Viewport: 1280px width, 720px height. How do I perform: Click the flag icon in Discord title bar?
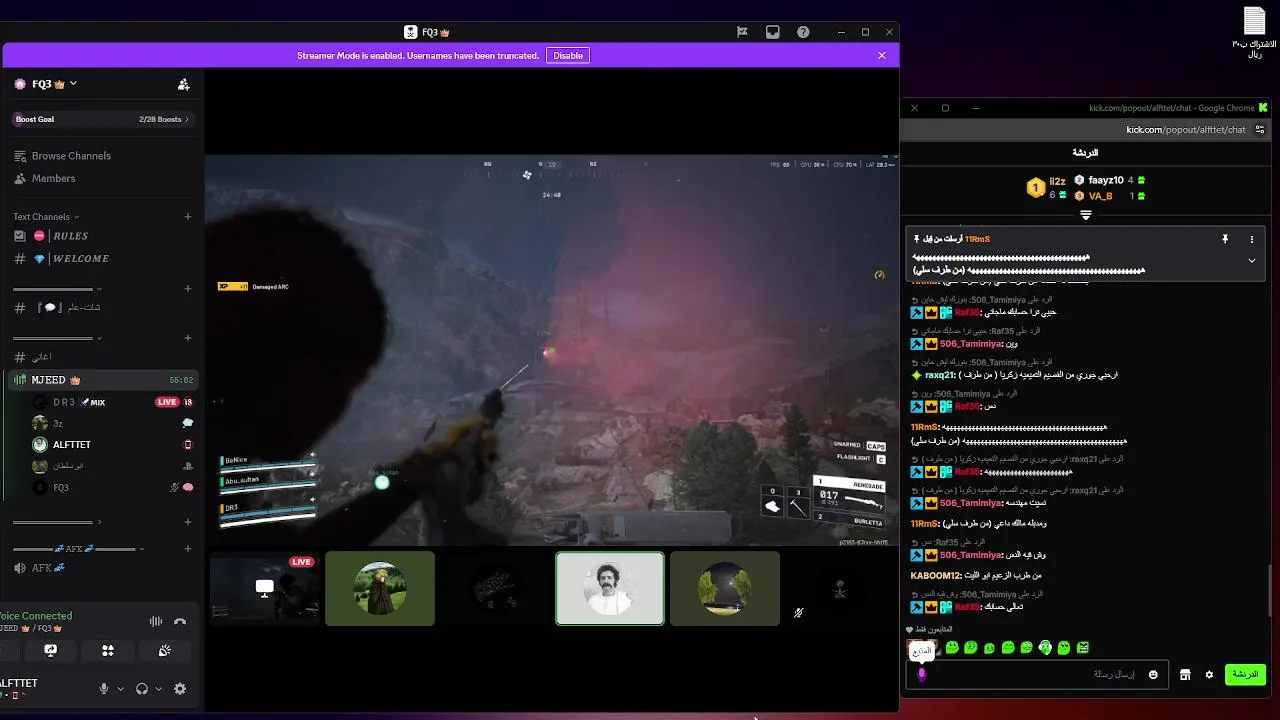point(742,32)
